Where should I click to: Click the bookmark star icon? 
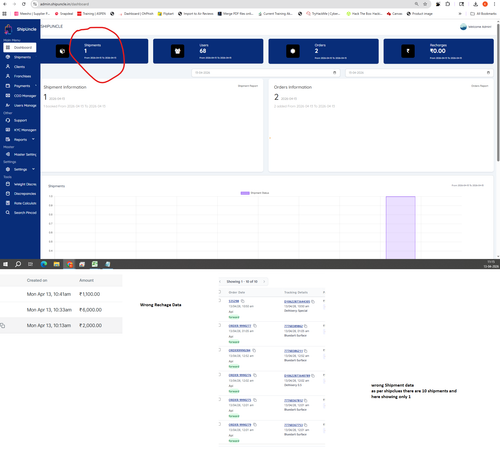click(x=425, y=4)
